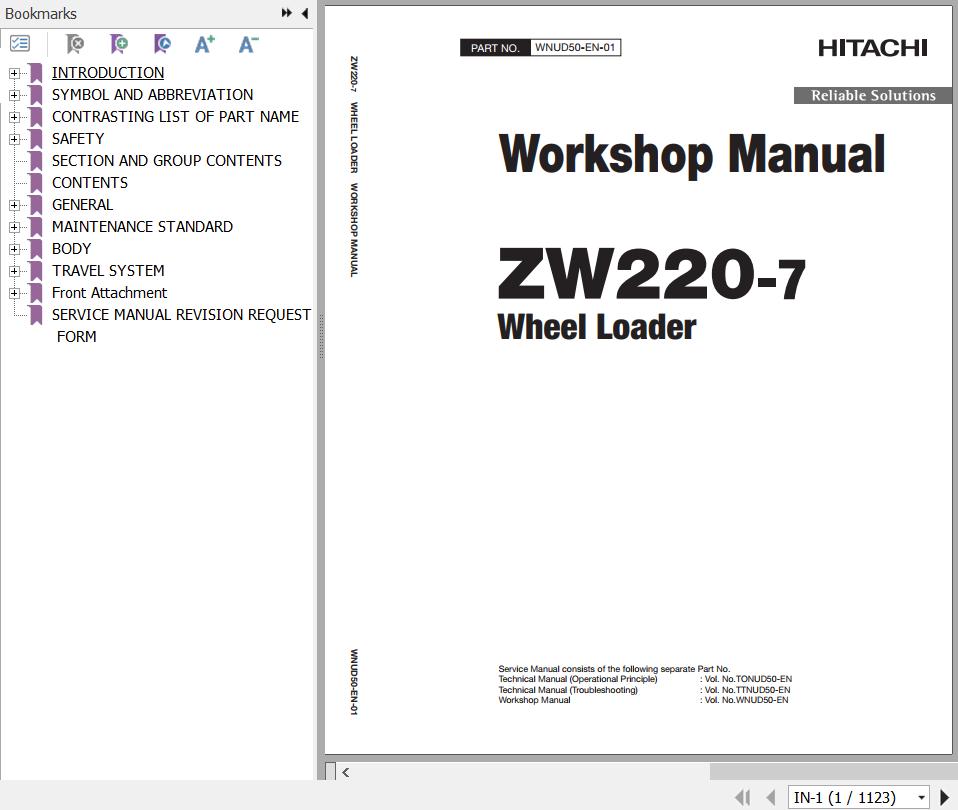Click the Wheel Loader subtitle

[x=597, y=327]
